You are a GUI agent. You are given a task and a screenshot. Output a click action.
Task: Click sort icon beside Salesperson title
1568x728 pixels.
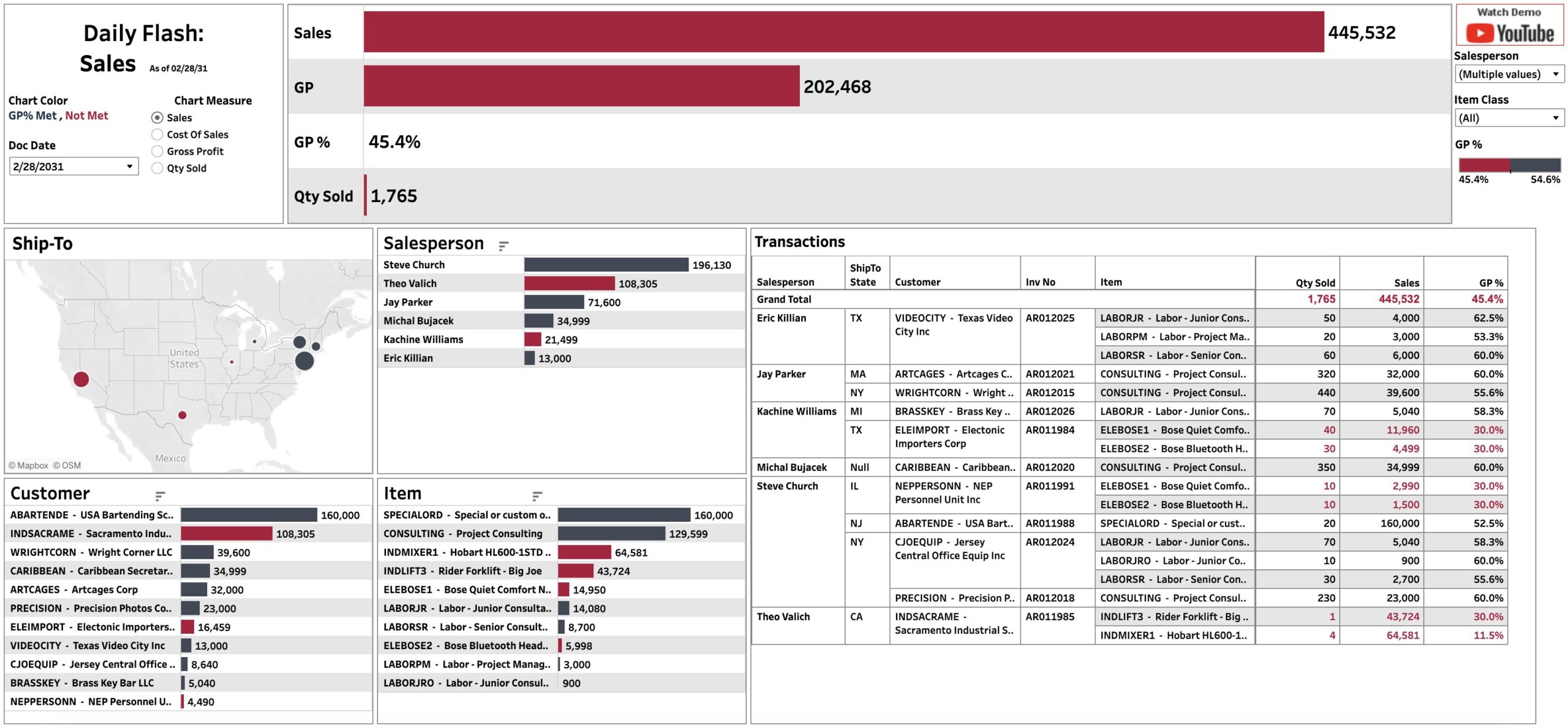coord(503,246)
